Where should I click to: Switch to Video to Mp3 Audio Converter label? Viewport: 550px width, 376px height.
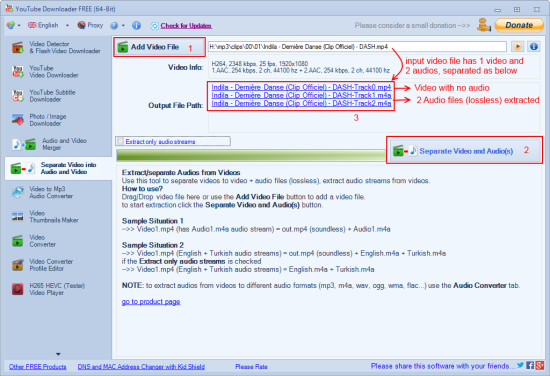pos(51,193)
